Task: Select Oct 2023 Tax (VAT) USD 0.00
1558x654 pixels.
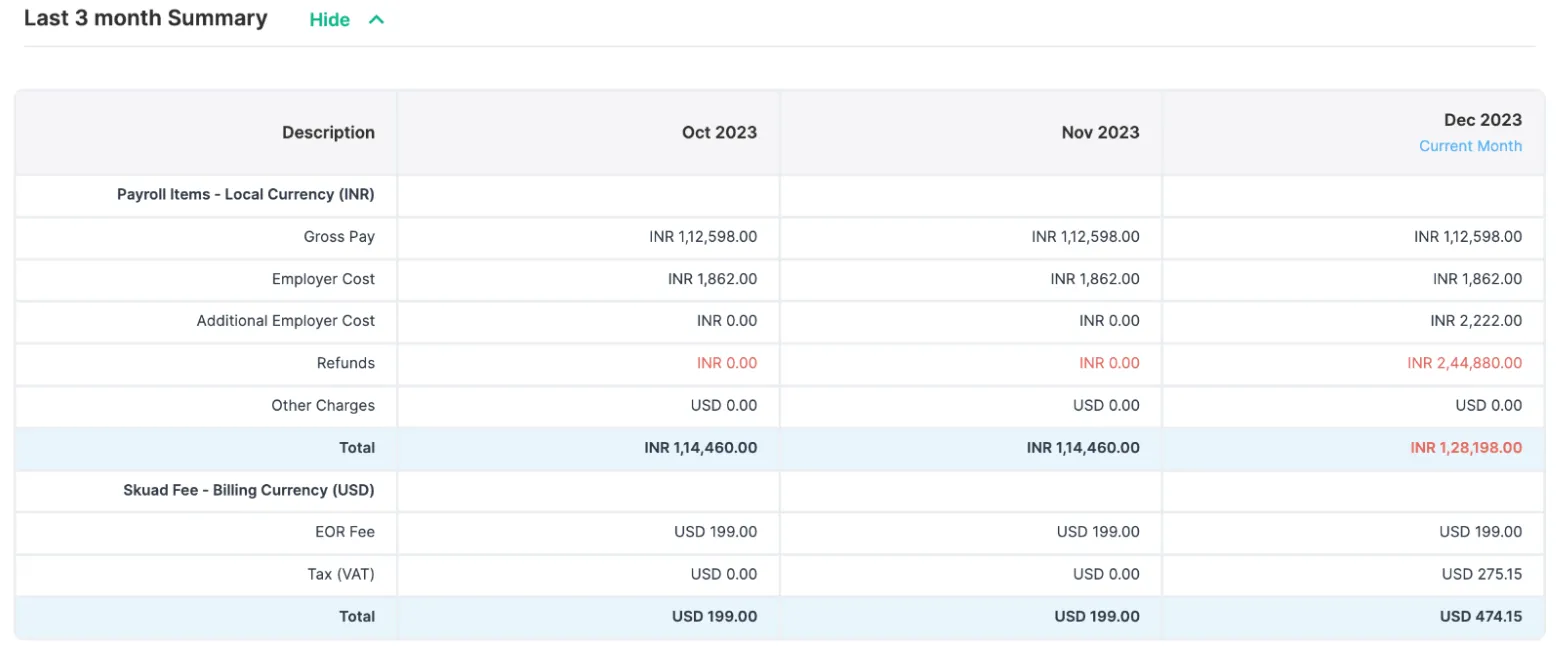Action: pyautogui.click(x=724, y=574)
